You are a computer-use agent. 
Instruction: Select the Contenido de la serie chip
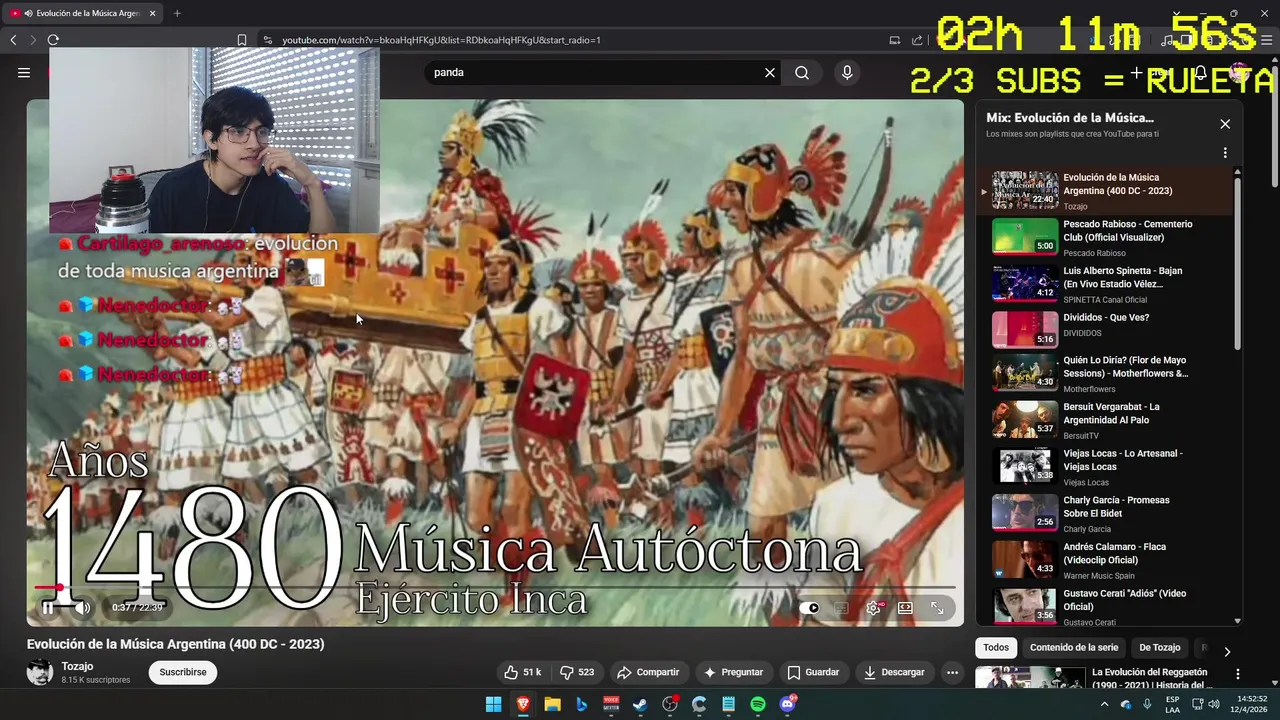1074,647
